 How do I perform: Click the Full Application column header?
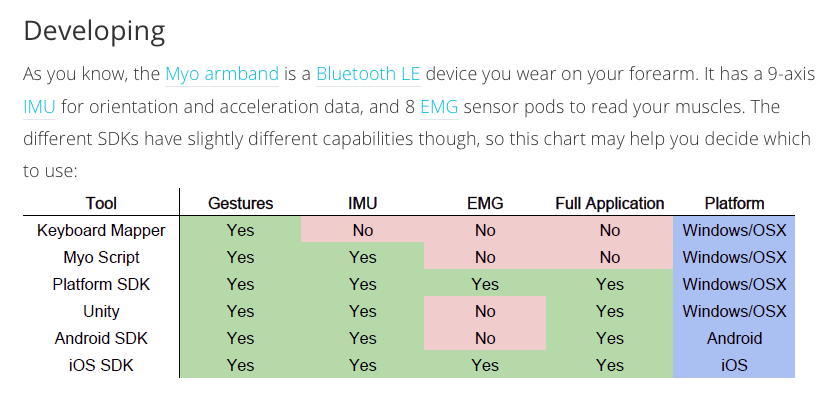pyautogui.click(x=610, y=203)
